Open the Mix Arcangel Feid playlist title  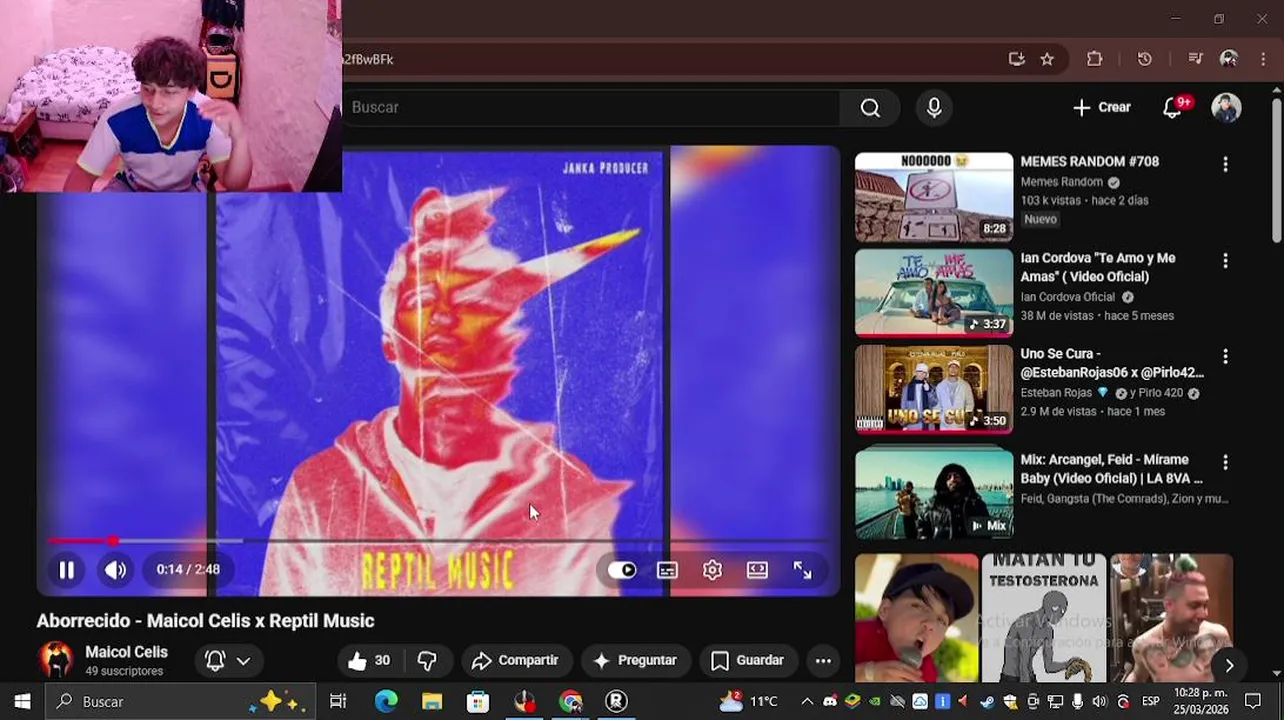(1111, 469)
